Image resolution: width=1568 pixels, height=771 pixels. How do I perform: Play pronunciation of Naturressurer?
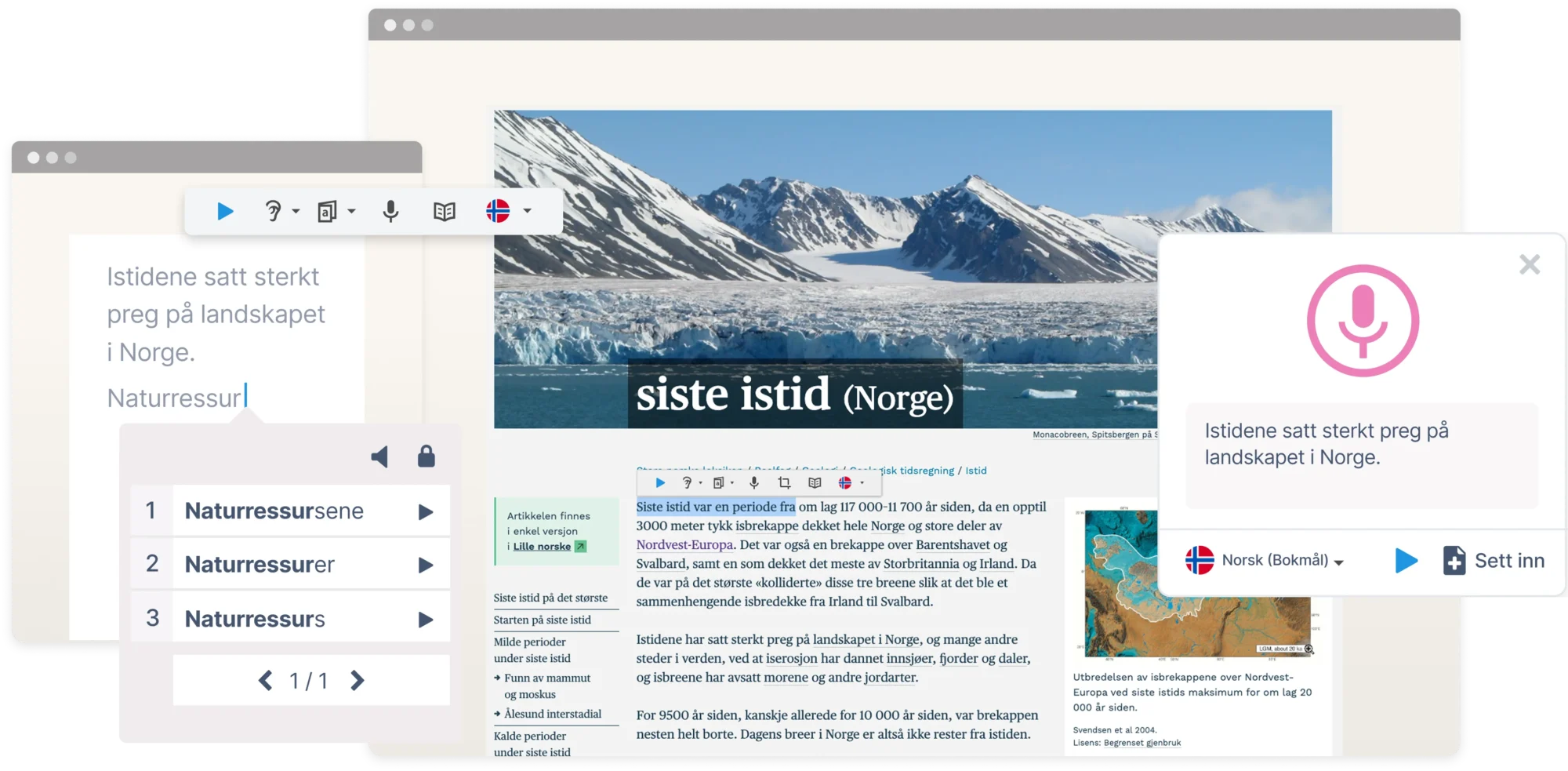(426, 565)
